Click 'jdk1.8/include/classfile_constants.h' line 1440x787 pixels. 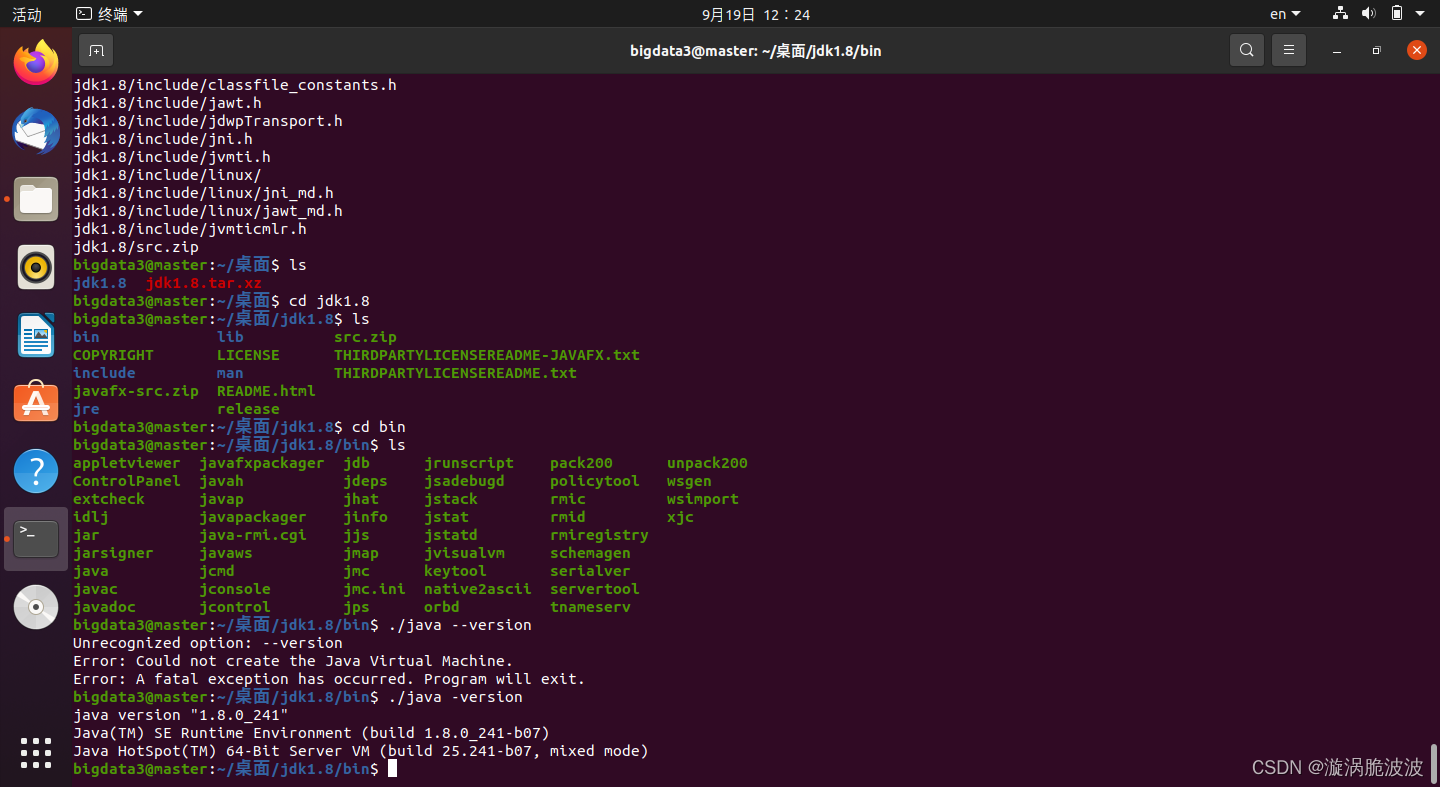tap(235, 85)
